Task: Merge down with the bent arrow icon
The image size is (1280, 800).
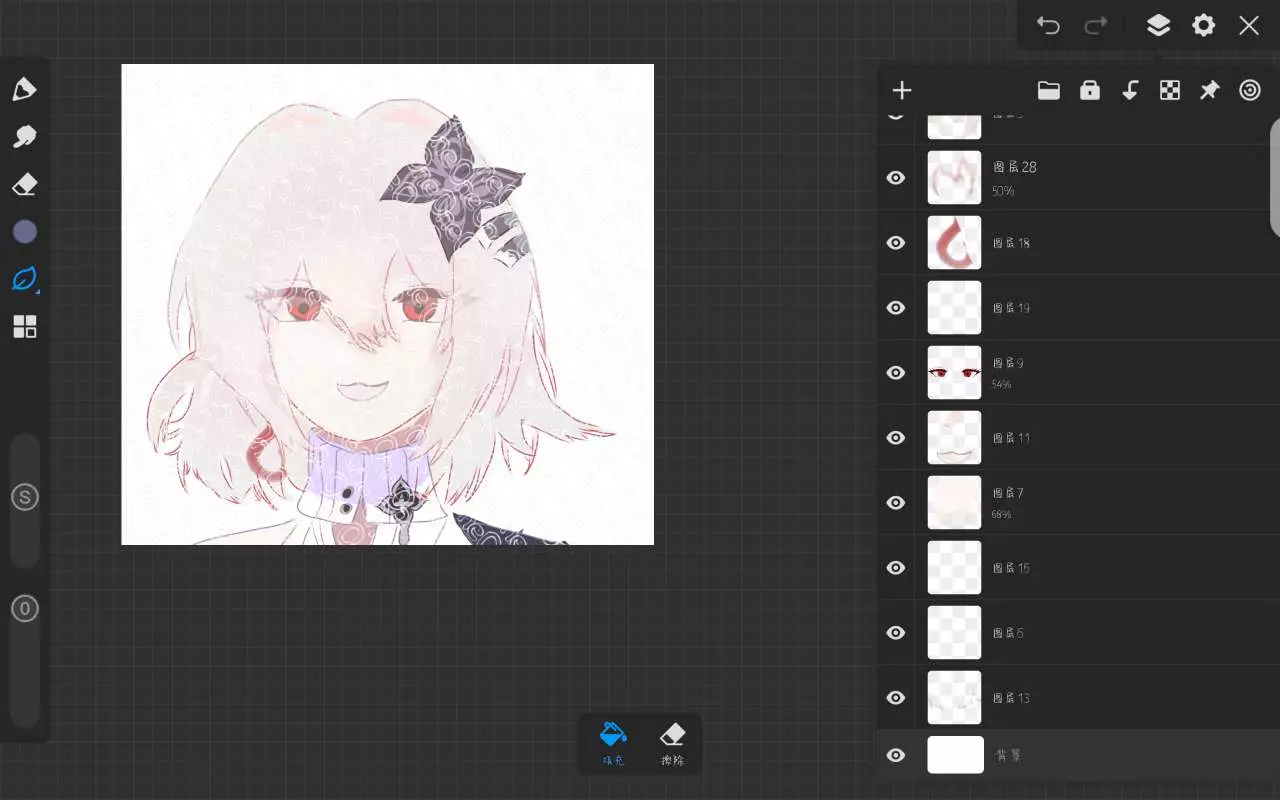Action: coord(1130,91)
